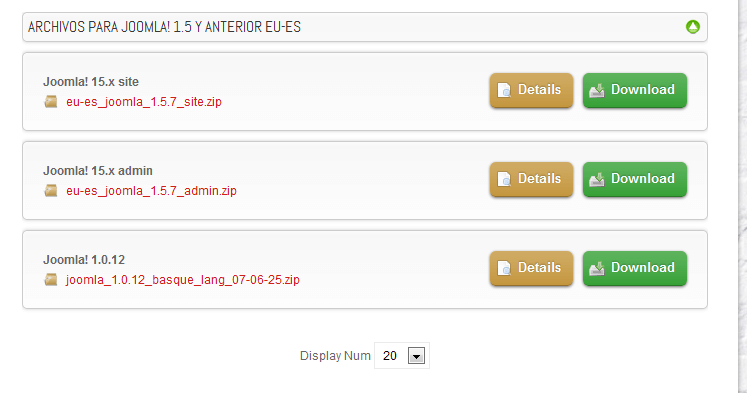
Task: Click document icon in Joomla 15.x site Details
Action: click(x=504, y=90)
